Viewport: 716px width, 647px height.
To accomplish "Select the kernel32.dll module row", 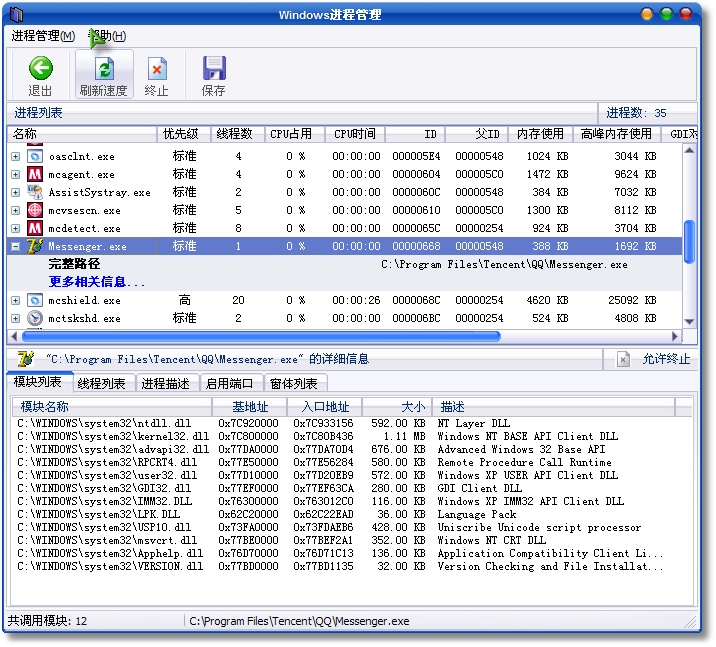I will coord(352,436).
